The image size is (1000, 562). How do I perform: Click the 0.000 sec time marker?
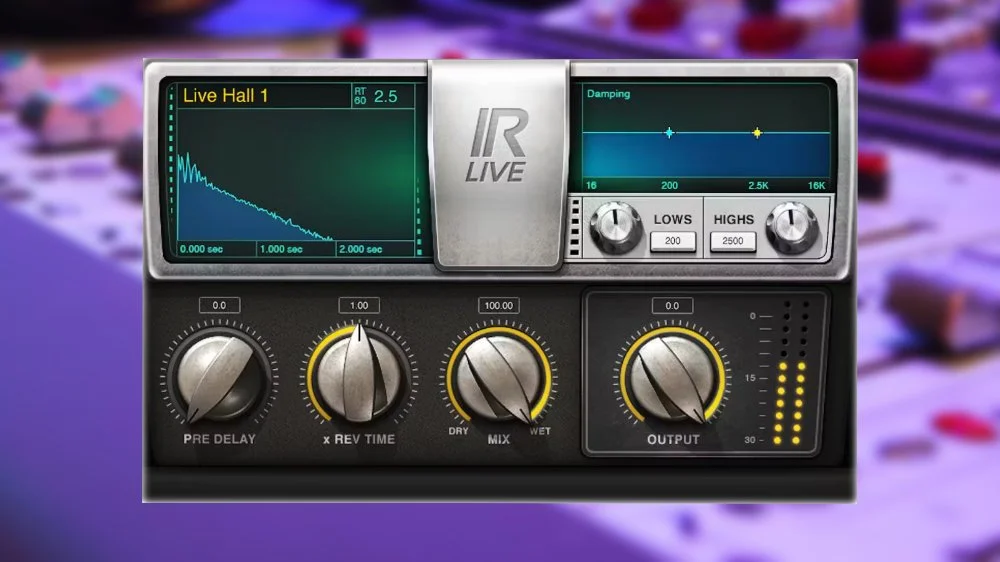[x=202, y=249]
